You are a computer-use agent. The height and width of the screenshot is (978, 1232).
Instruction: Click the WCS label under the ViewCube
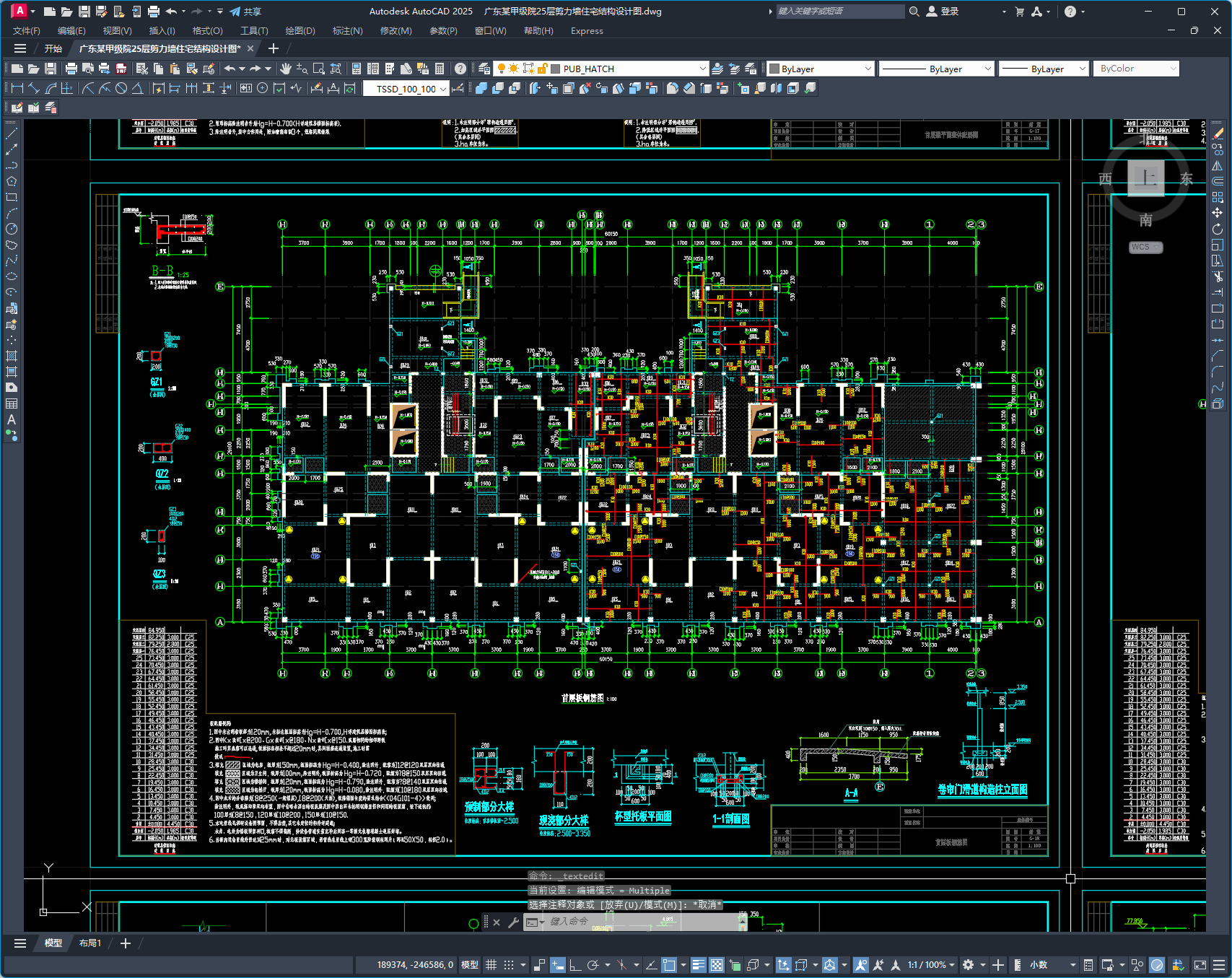[1145, 247]
